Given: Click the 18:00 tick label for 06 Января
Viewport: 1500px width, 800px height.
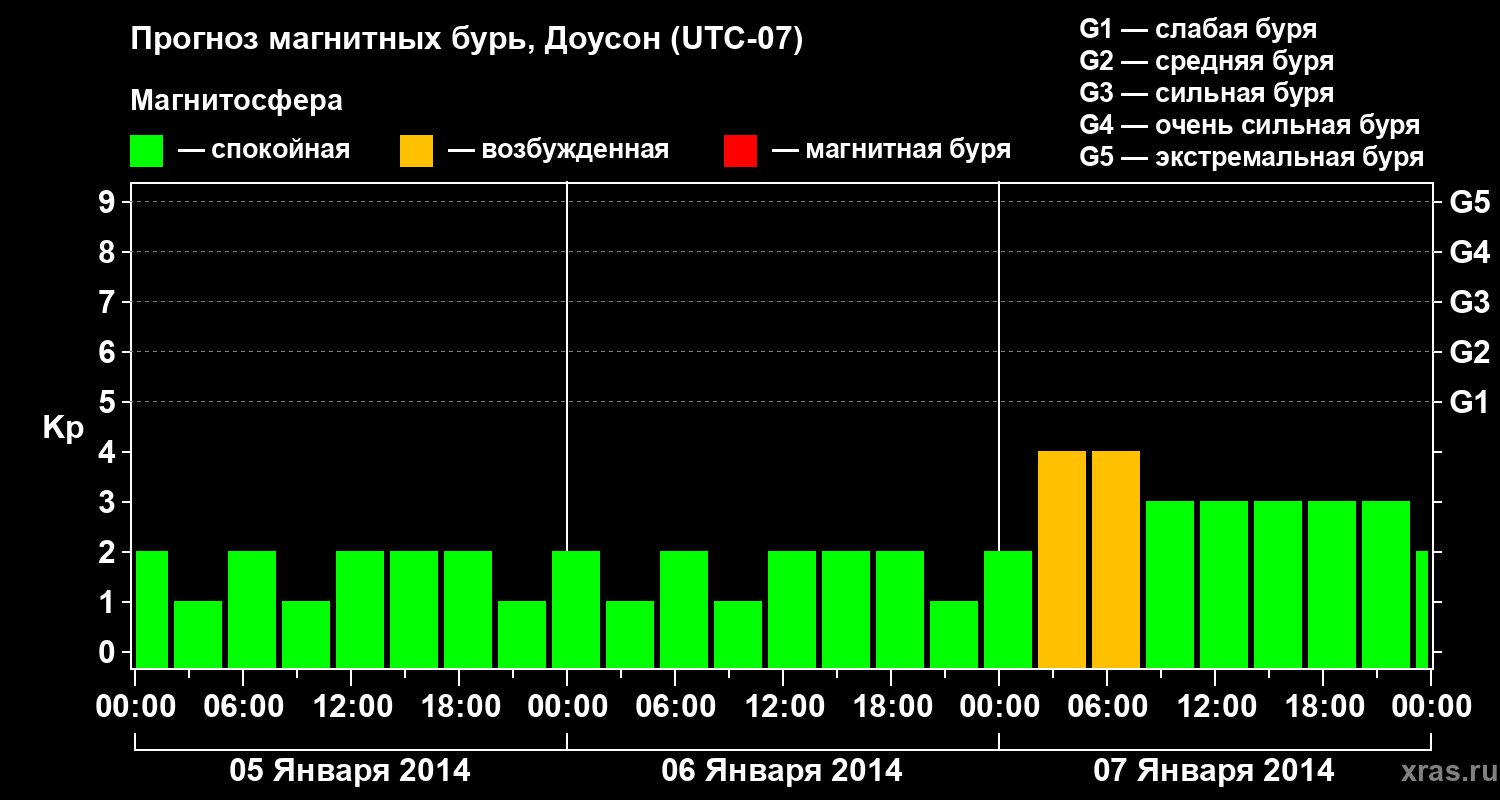Looking at the screenshot, I should coord(891,707).
